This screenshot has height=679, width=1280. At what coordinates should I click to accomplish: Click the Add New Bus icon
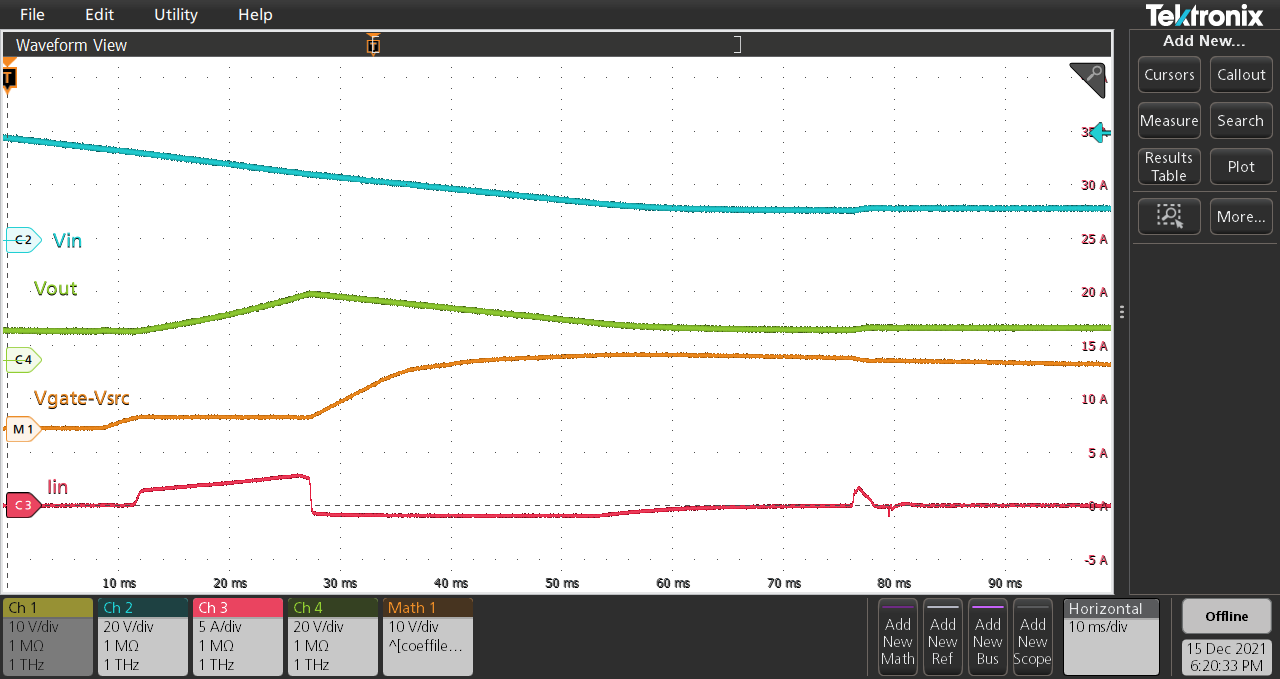pyautogui.click(x=987, y=637)
